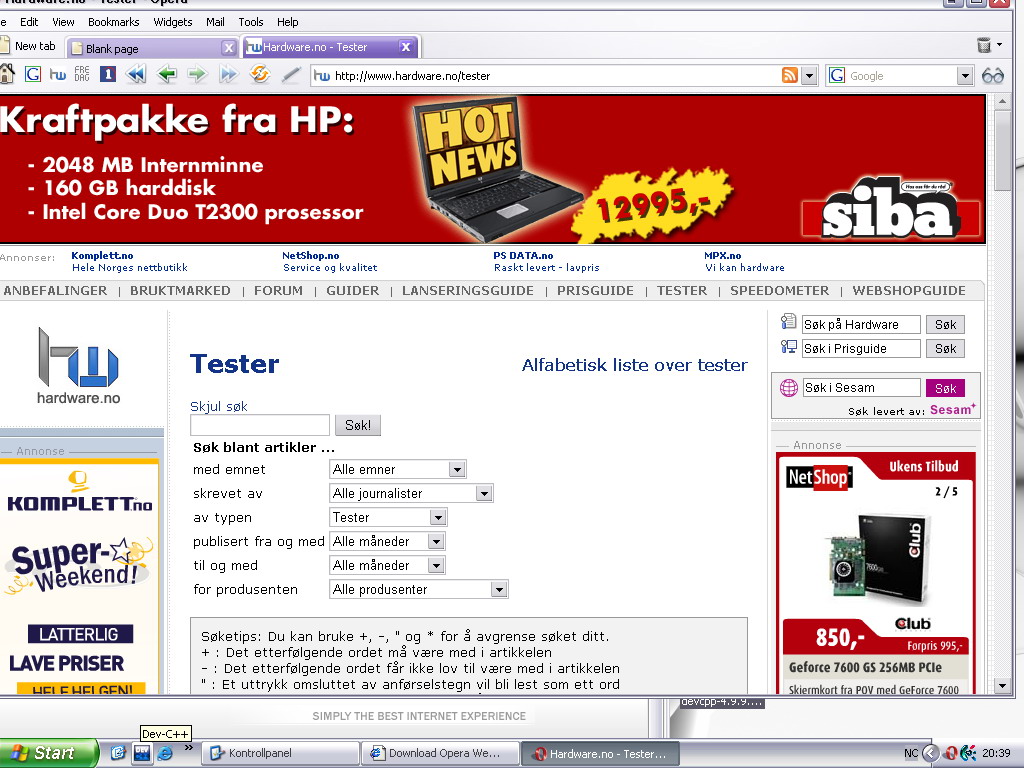This screenshot has height=768, width=1024.
Task: Click the New tab button
Action: (29, 46)
